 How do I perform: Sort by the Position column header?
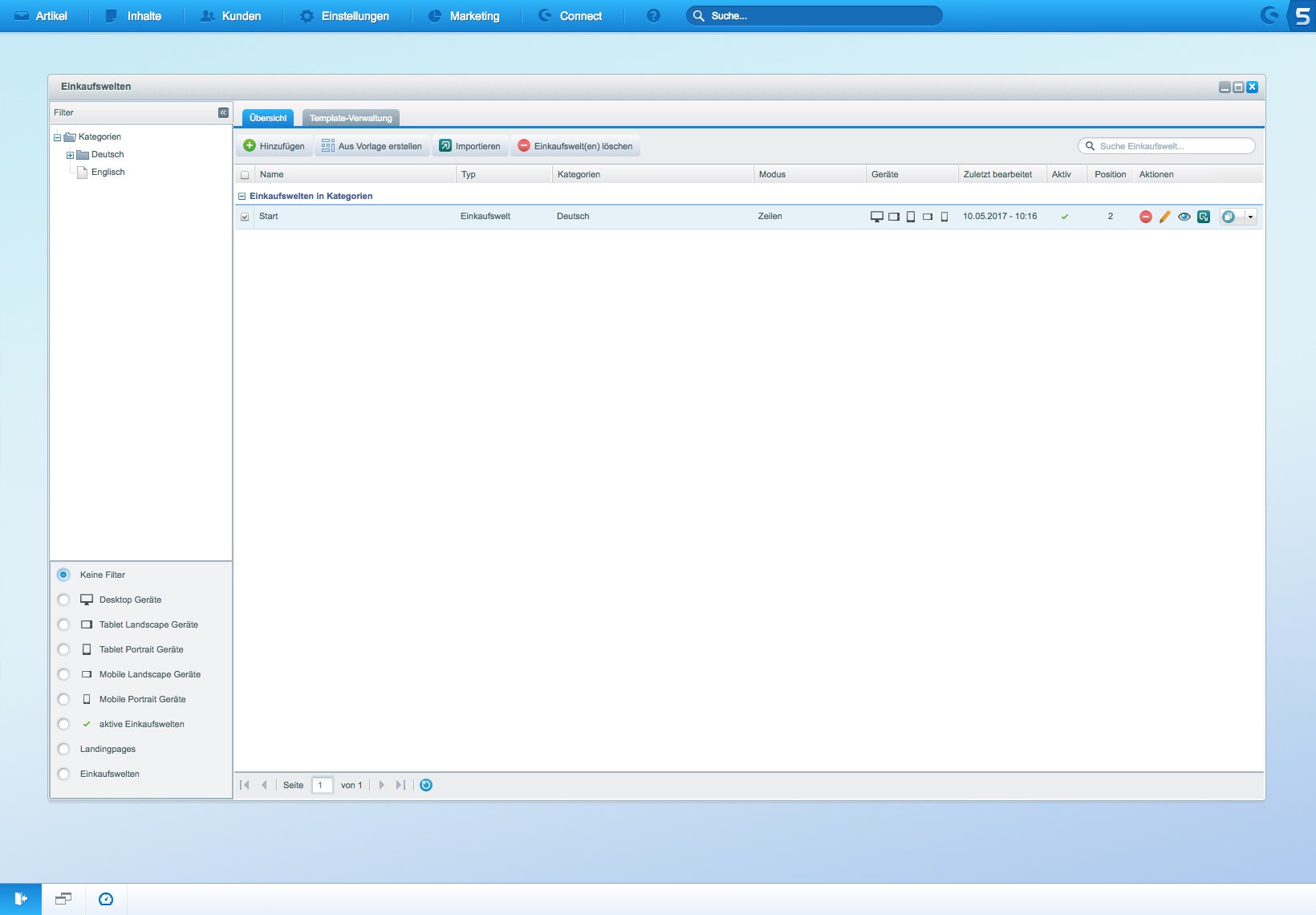coord(1111,174)
